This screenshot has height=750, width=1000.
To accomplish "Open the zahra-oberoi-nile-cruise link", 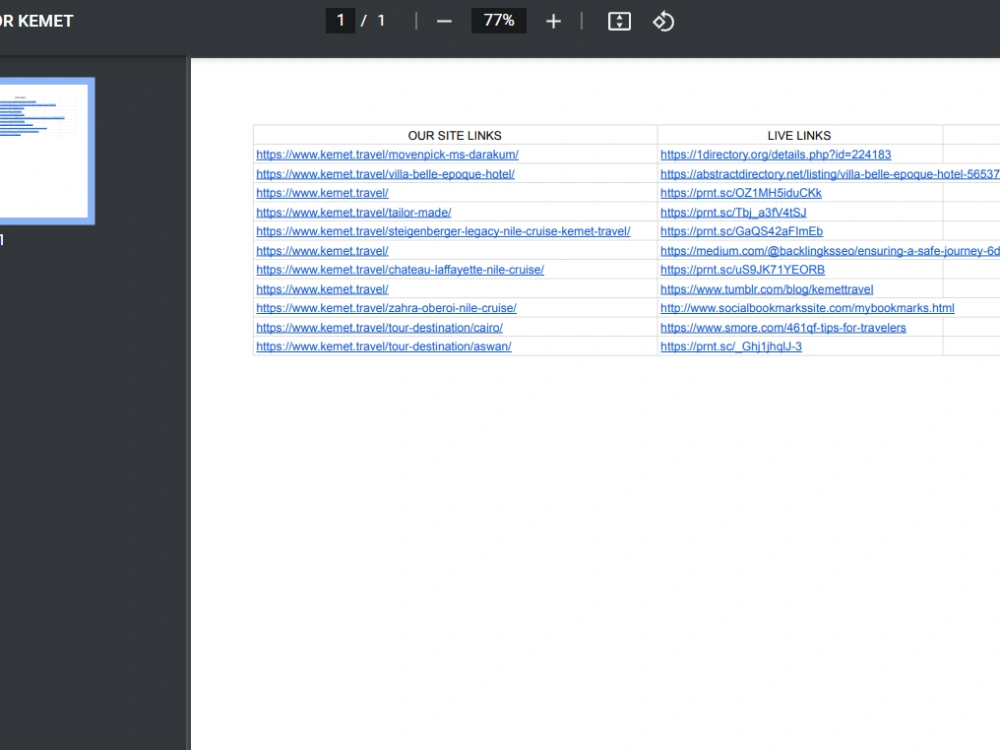I will point(386,307).
